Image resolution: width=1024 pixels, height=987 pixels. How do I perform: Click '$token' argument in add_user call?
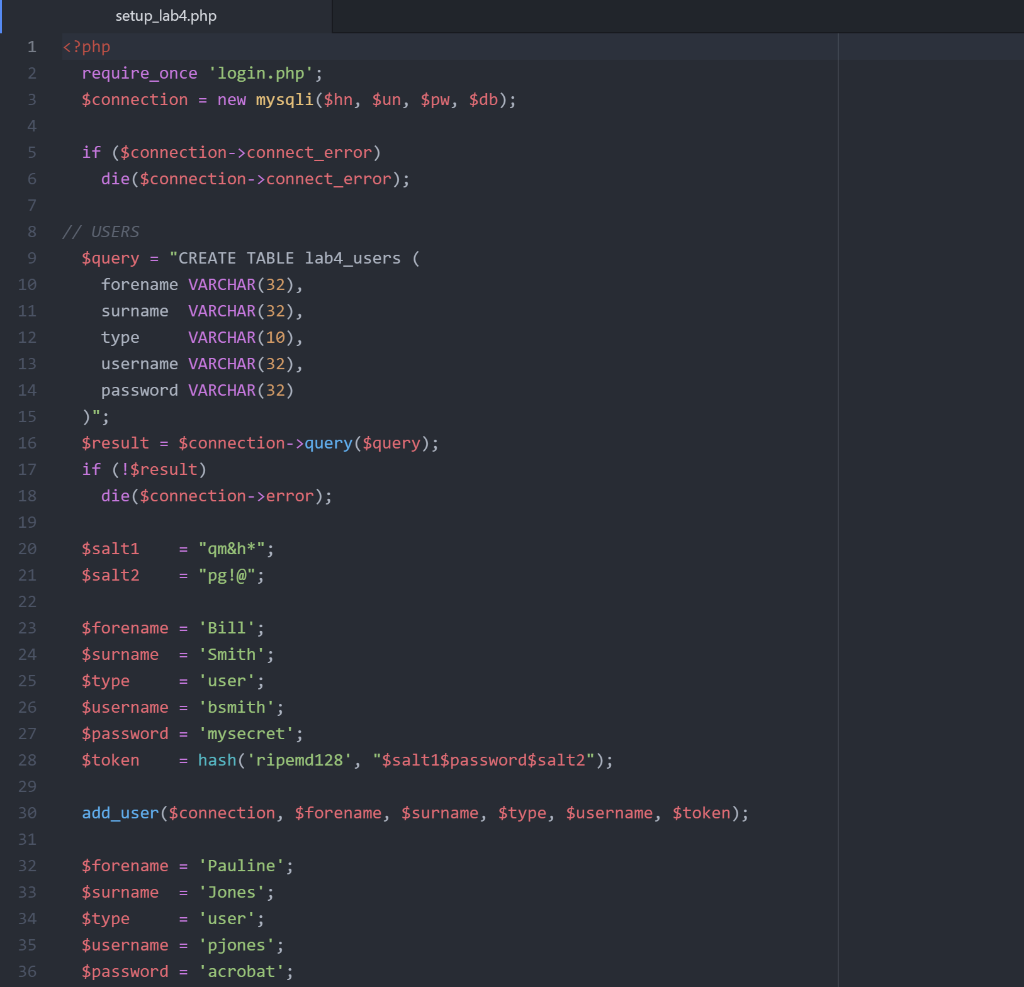tap(701, 813)
